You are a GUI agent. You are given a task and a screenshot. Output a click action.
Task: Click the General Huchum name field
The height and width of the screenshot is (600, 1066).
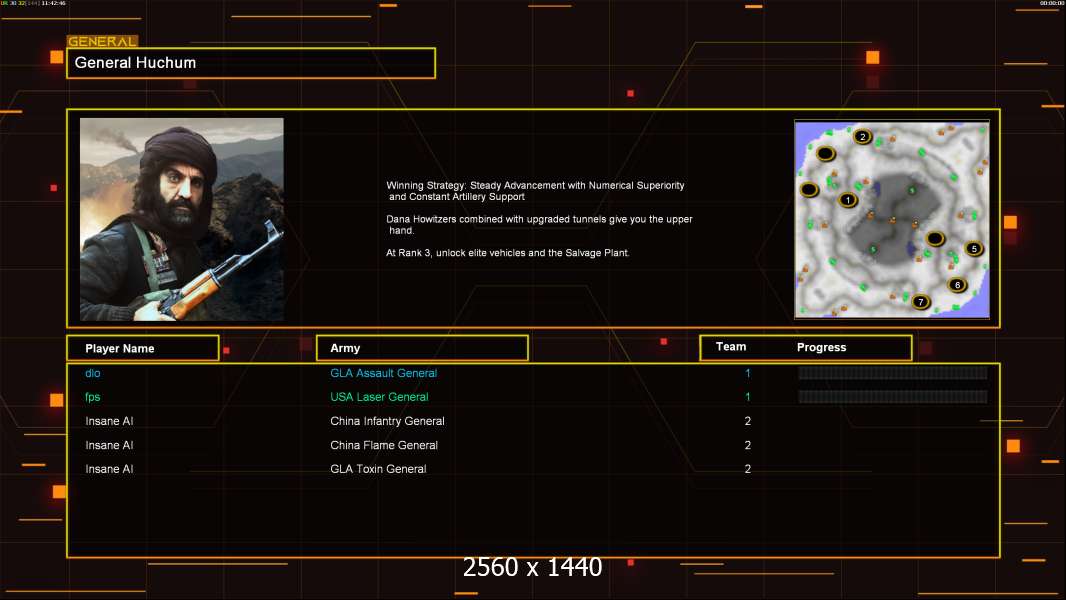pyautogui.click(x=251, y=63)
